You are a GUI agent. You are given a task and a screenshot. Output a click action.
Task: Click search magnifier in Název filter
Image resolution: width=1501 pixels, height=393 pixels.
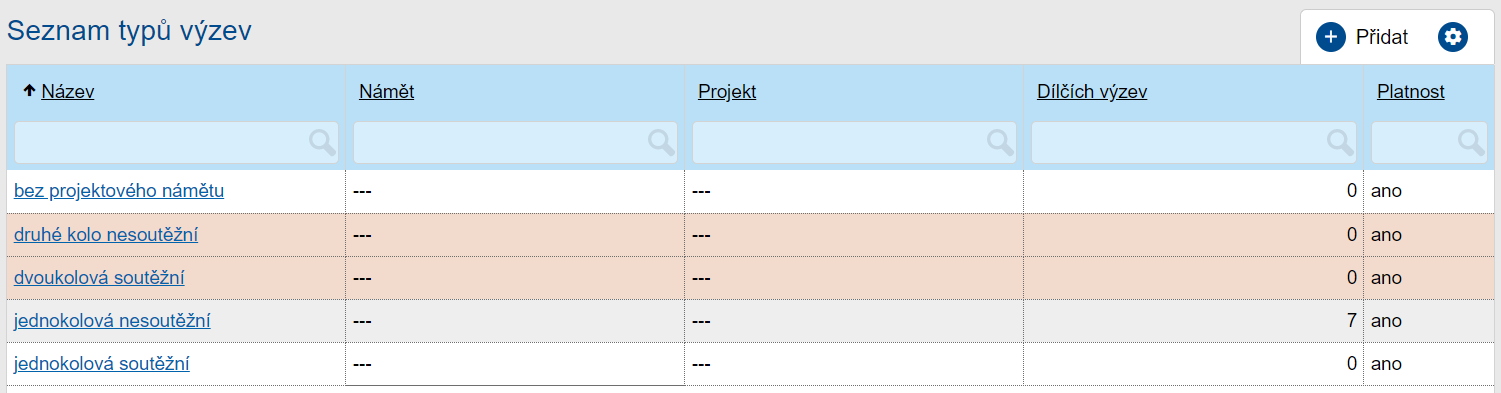tap(322, 142)
